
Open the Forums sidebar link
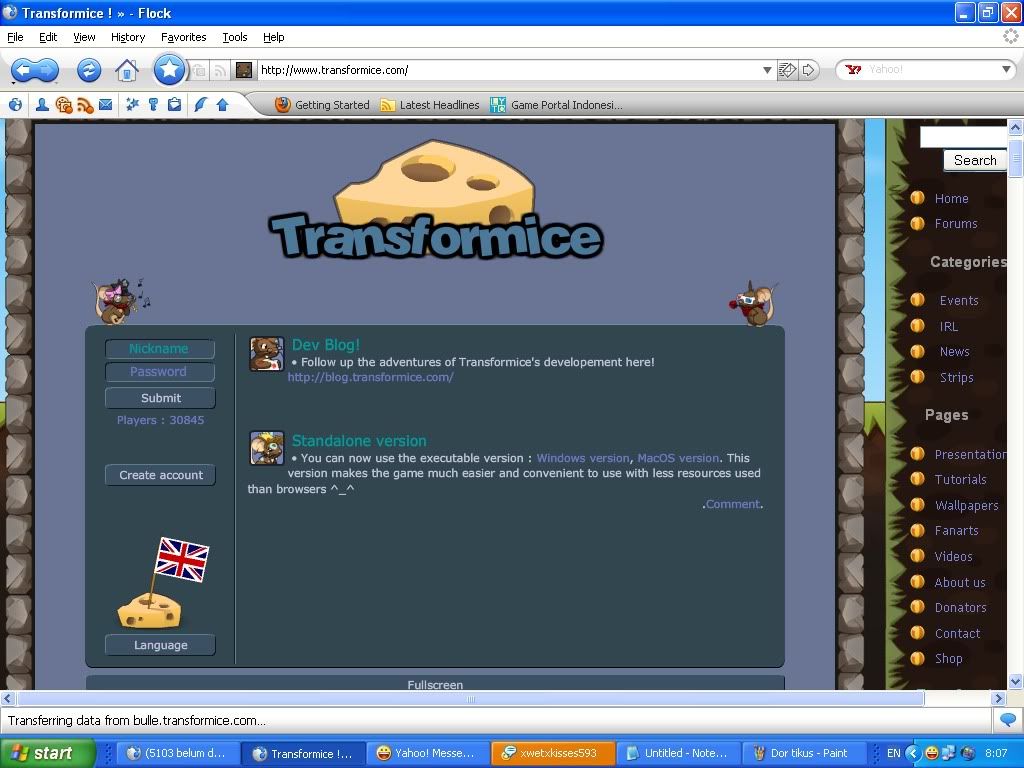coord(955,223)
